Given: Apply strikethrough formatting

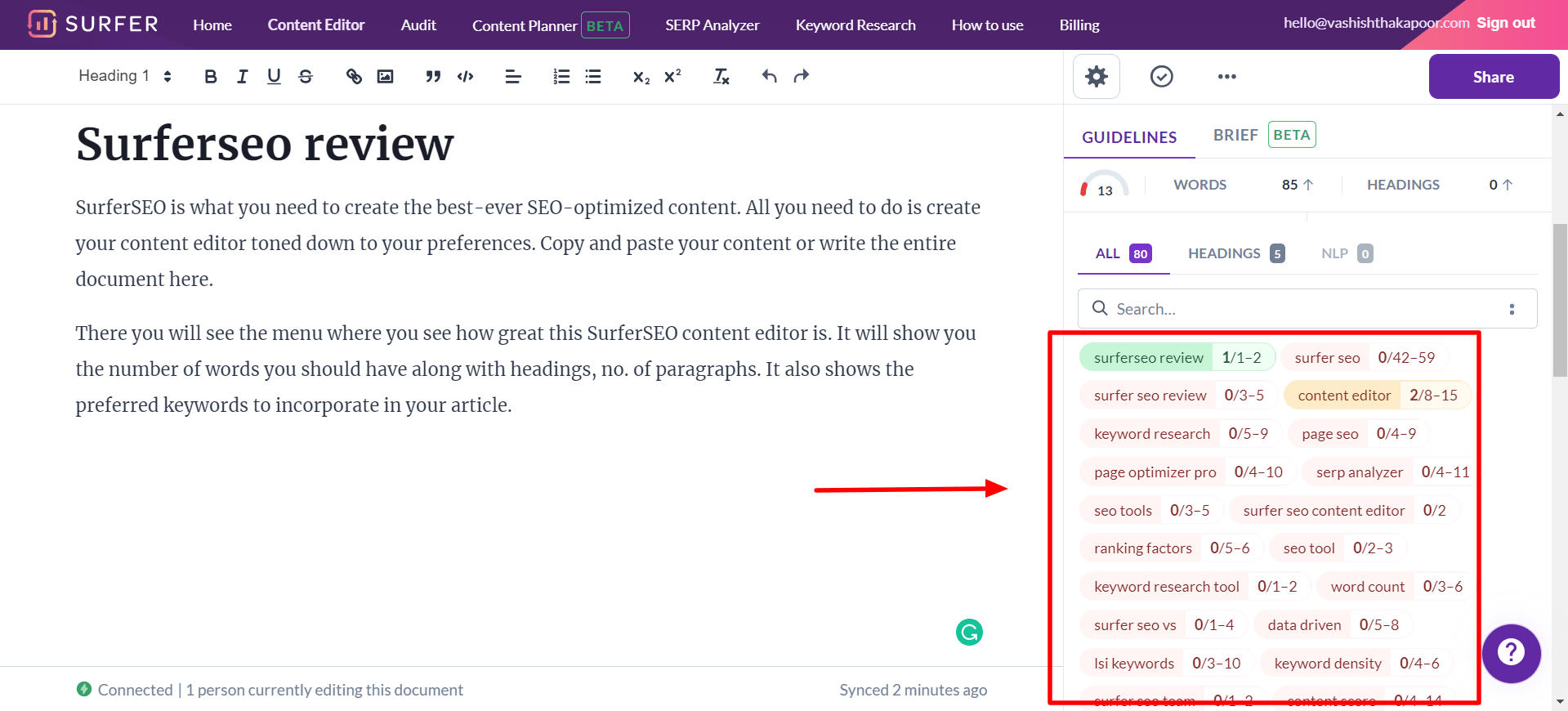Looking at the screenshot, I should (x=306, y=76).
